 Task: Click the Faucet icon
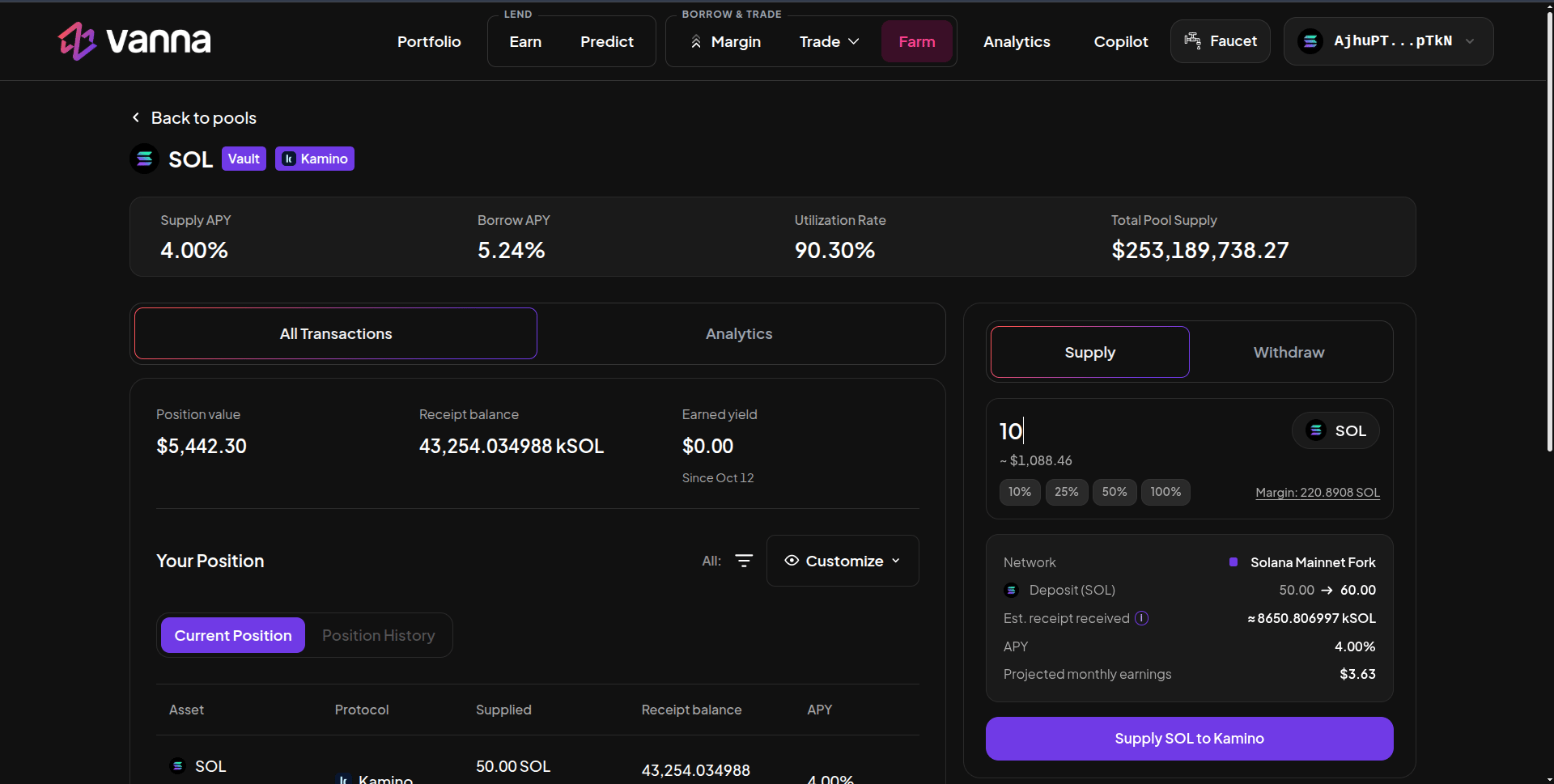[x=1192, y=40]
